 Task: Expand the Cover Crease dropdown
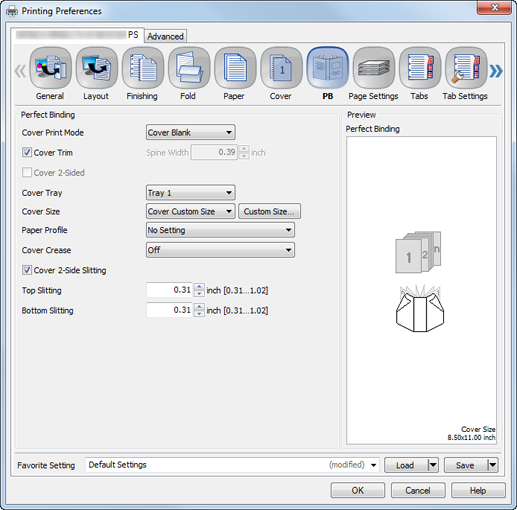(x=220, y=250)
